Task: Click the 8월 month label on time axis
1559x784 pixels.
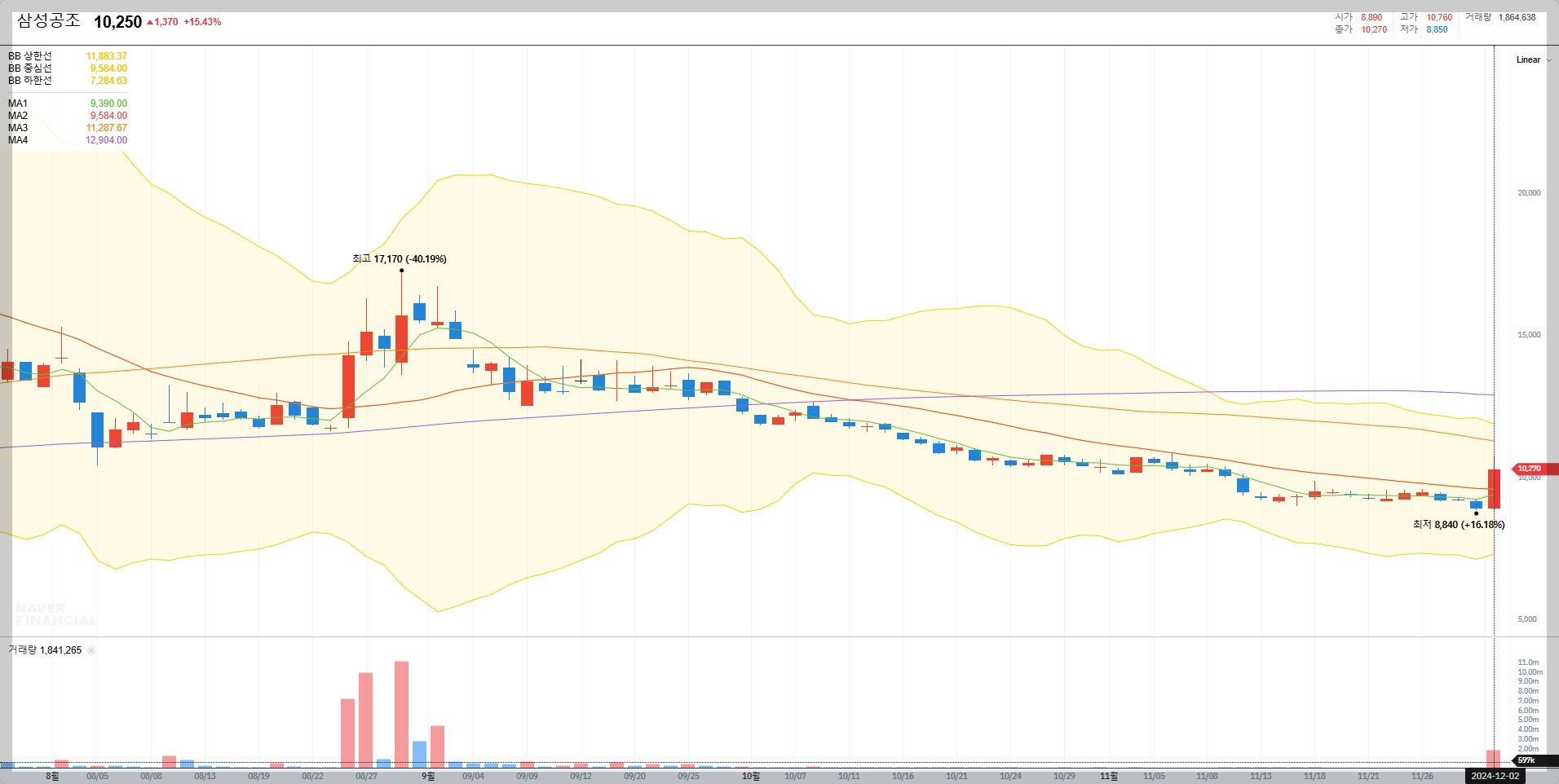Action: [x=52, y=777]
